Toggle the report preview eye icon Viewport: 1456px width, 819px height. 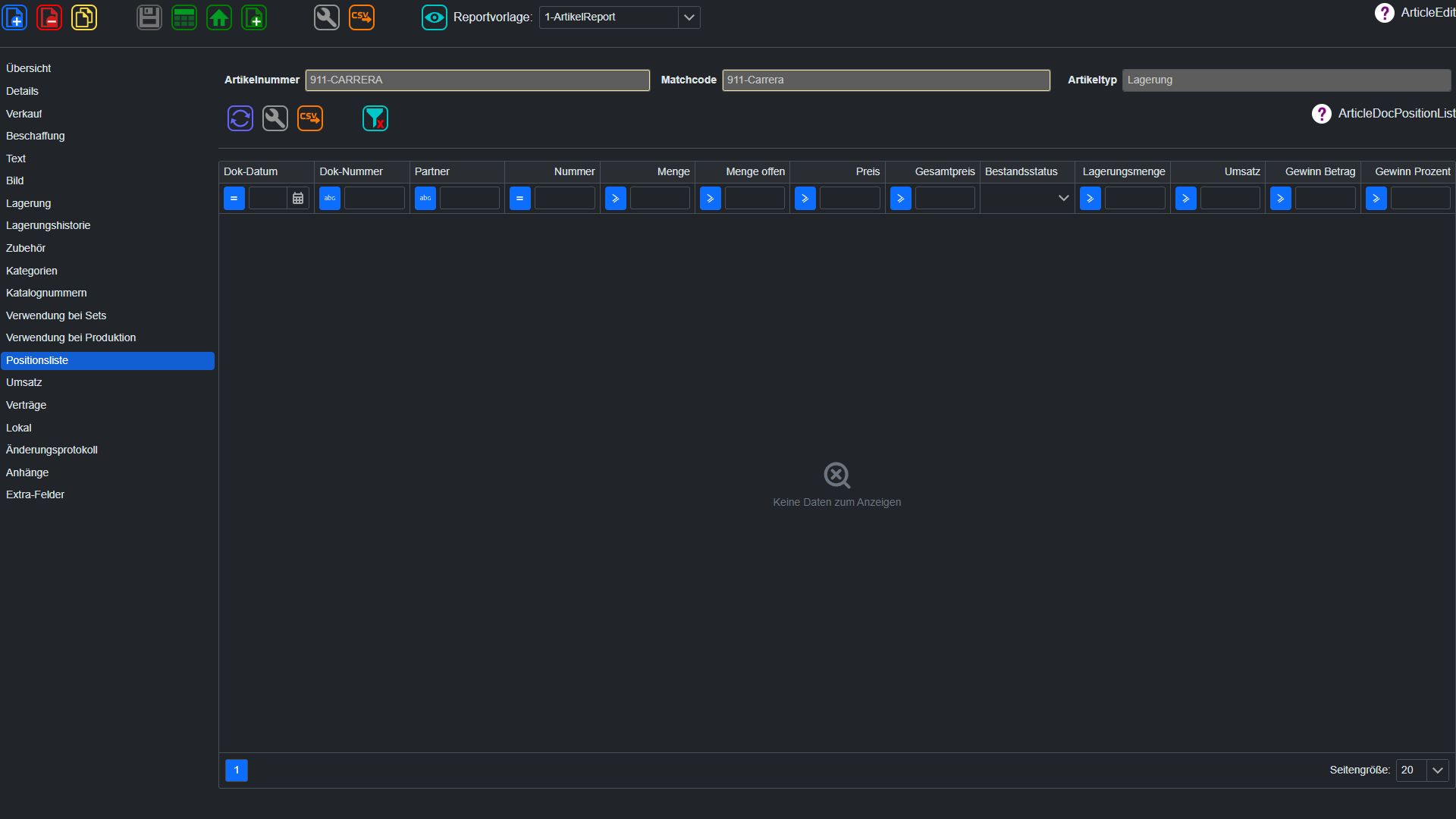tap(435, 17)
